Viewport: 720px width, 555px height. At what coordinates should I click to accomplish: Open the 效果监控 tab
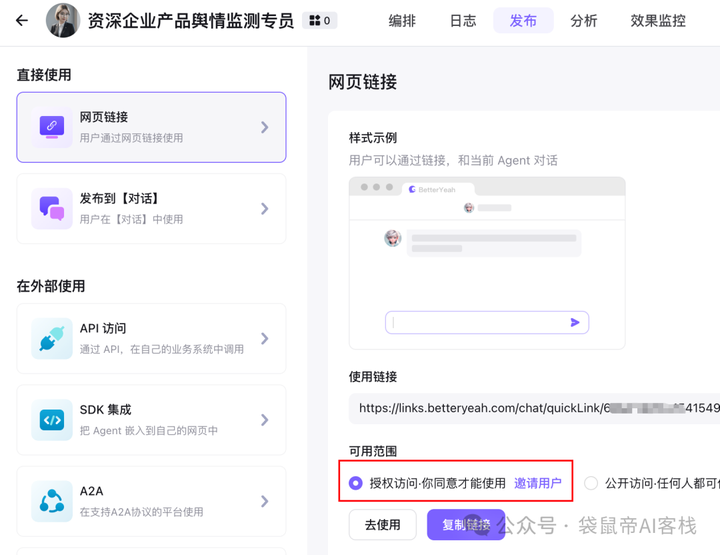click(x=658, y=21)
